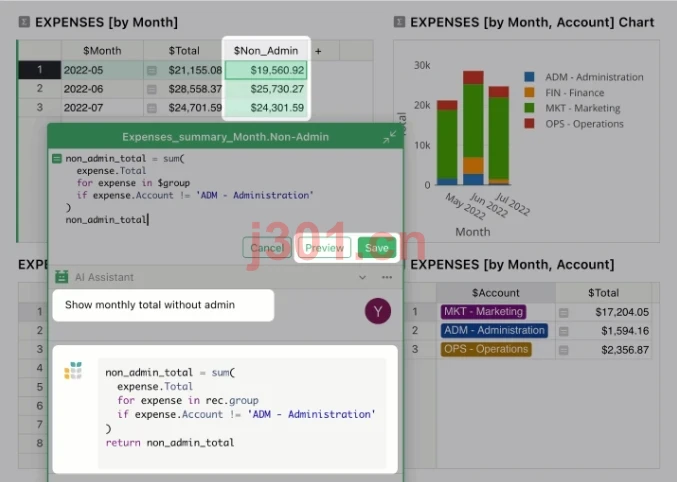Image resolution: width=677 pixels, height=482 pixels.
Task: Toggle MKT - Marketing legend swatch
Action: tap(529, 108)
